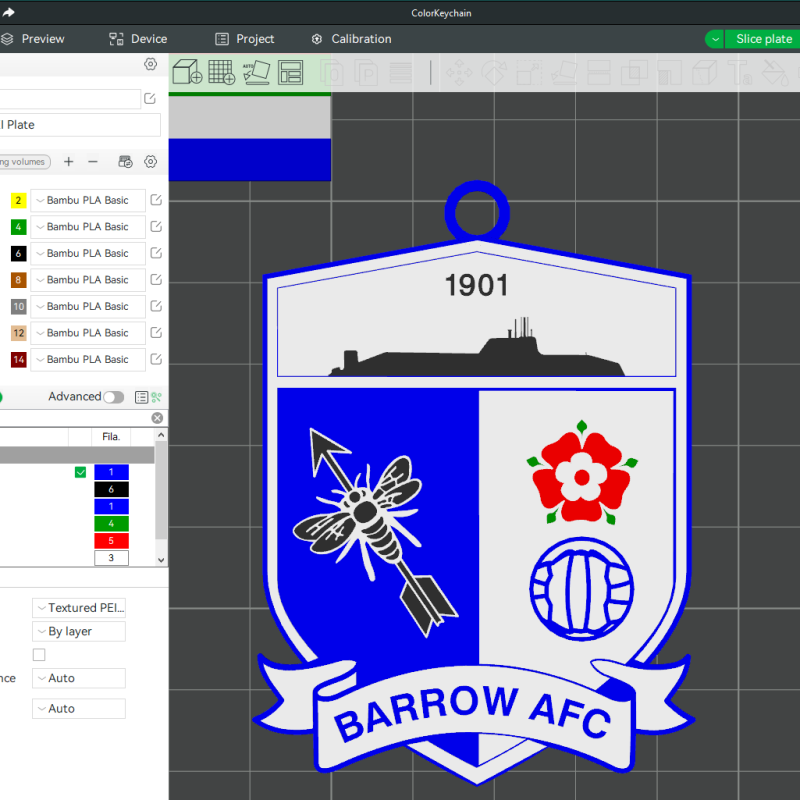Select the Lay on face tool
800x800 pixels.
pyautogui.click(x=564, y=72)
